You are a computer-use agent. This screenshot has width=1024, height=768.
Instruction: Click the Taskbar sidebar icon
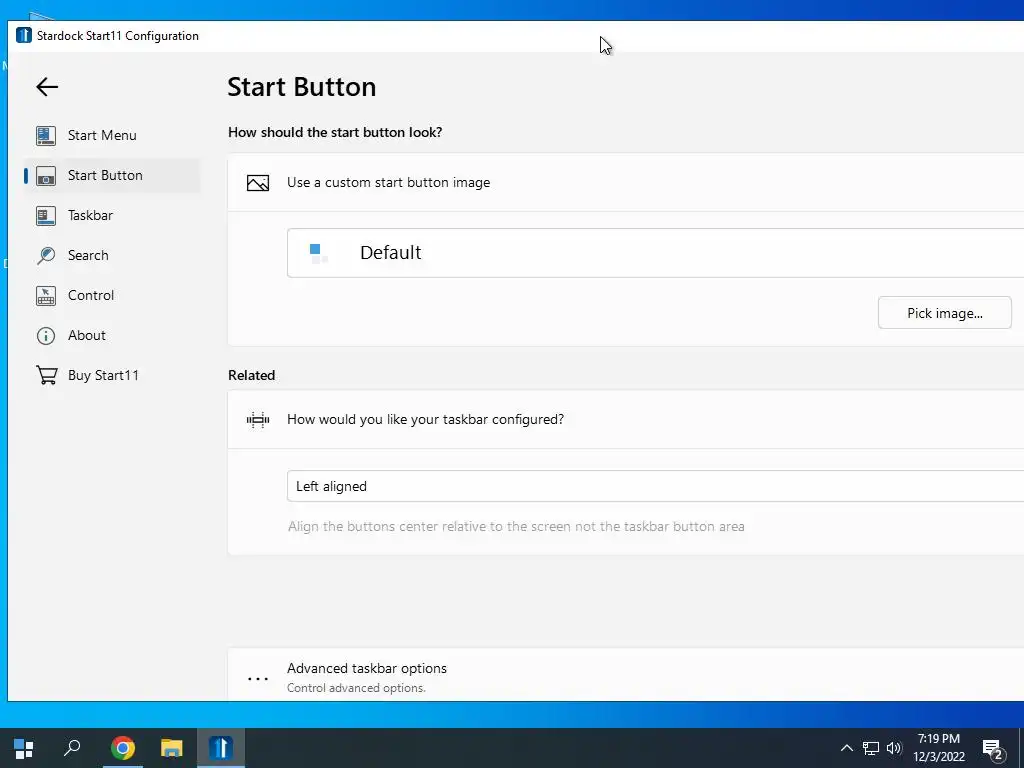[x=46, y=216]
